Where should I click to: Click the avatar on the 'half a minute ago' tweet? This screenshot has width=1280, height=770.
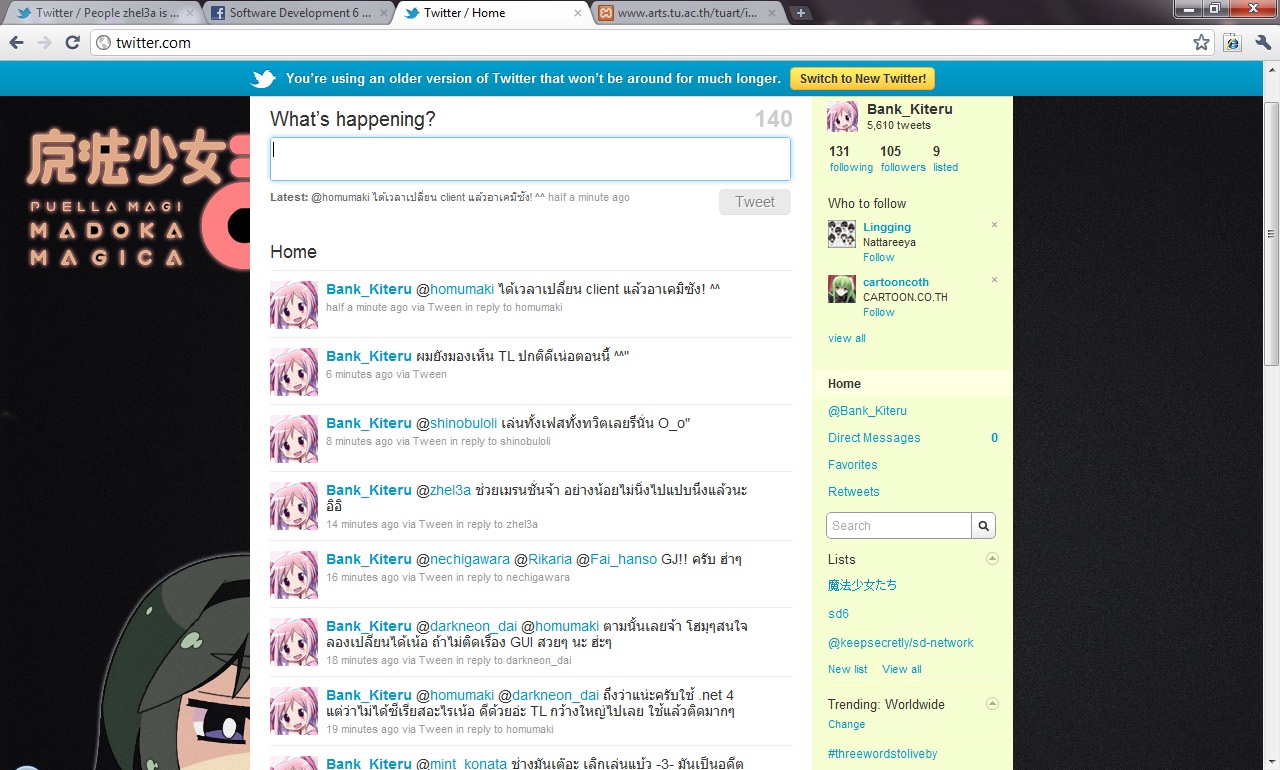[294, 305]
